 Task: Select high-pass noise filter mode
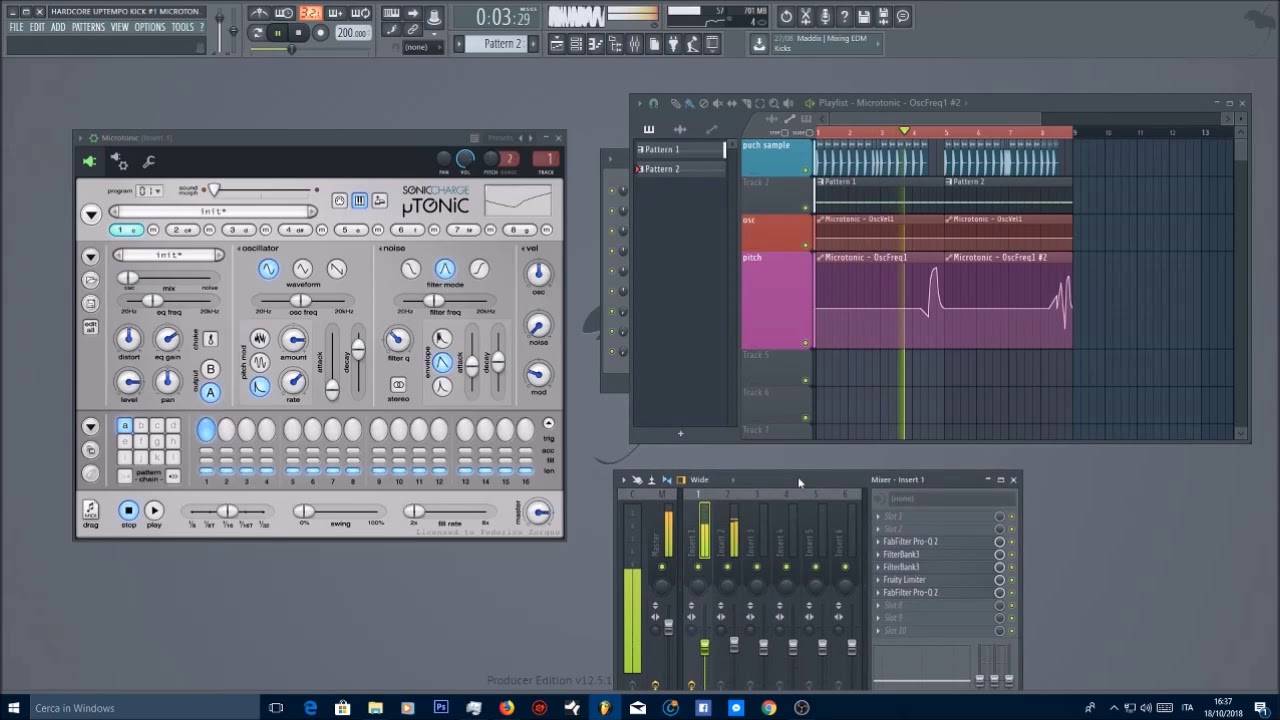479,269
